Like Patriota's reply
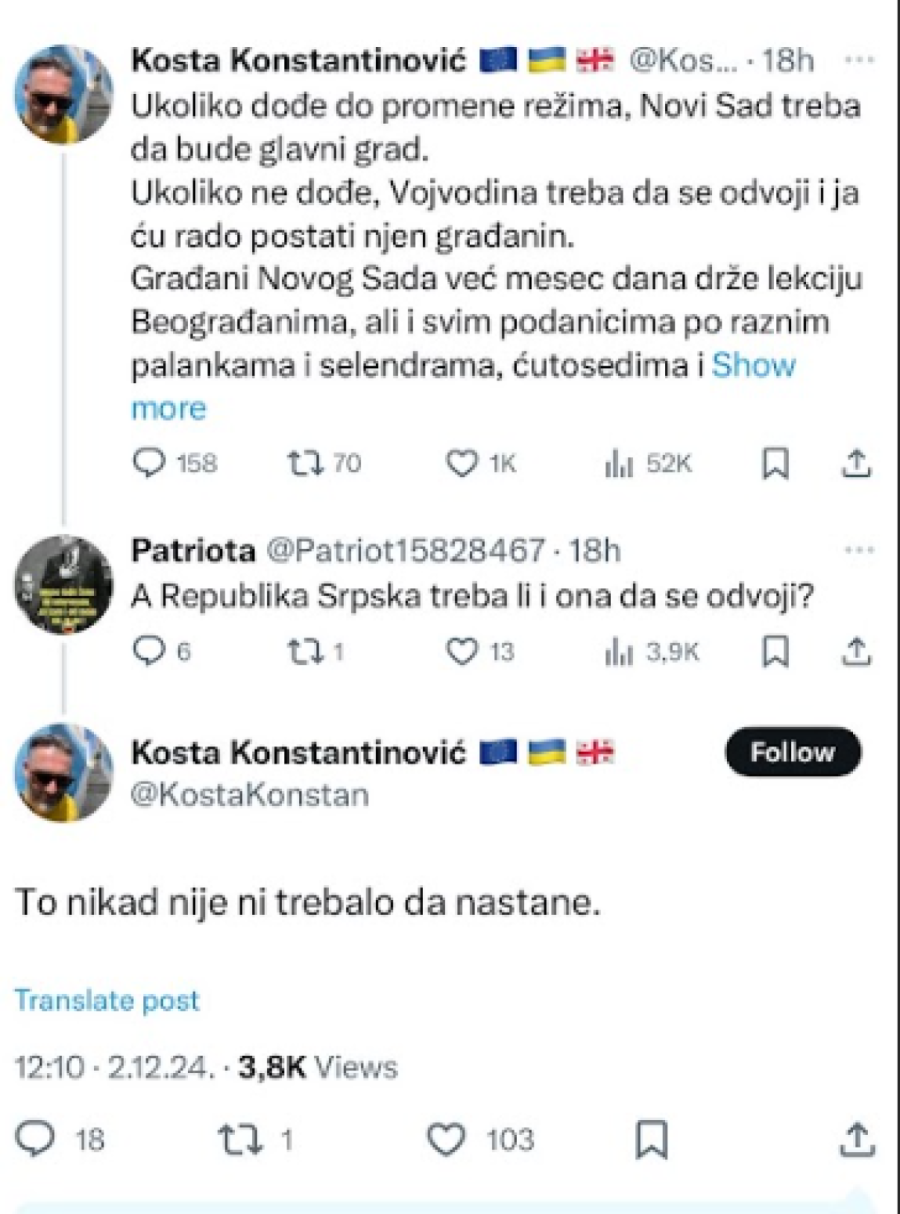The image size is (900, 1214). click(464, 650)
